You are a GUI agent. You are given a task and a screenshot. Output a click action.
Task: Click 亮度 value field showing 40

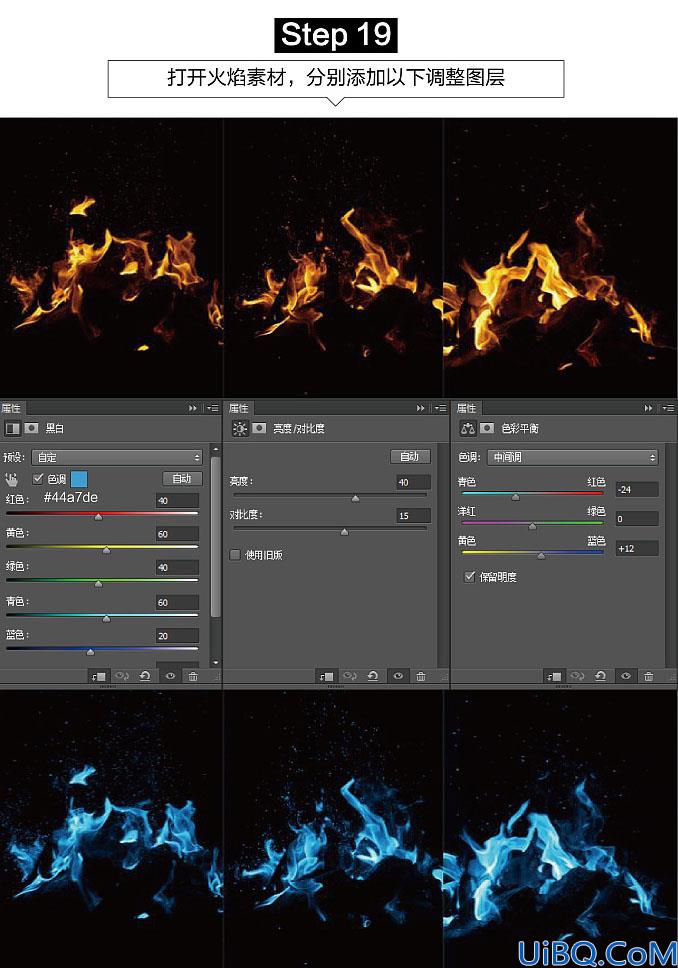coord(413,482)
